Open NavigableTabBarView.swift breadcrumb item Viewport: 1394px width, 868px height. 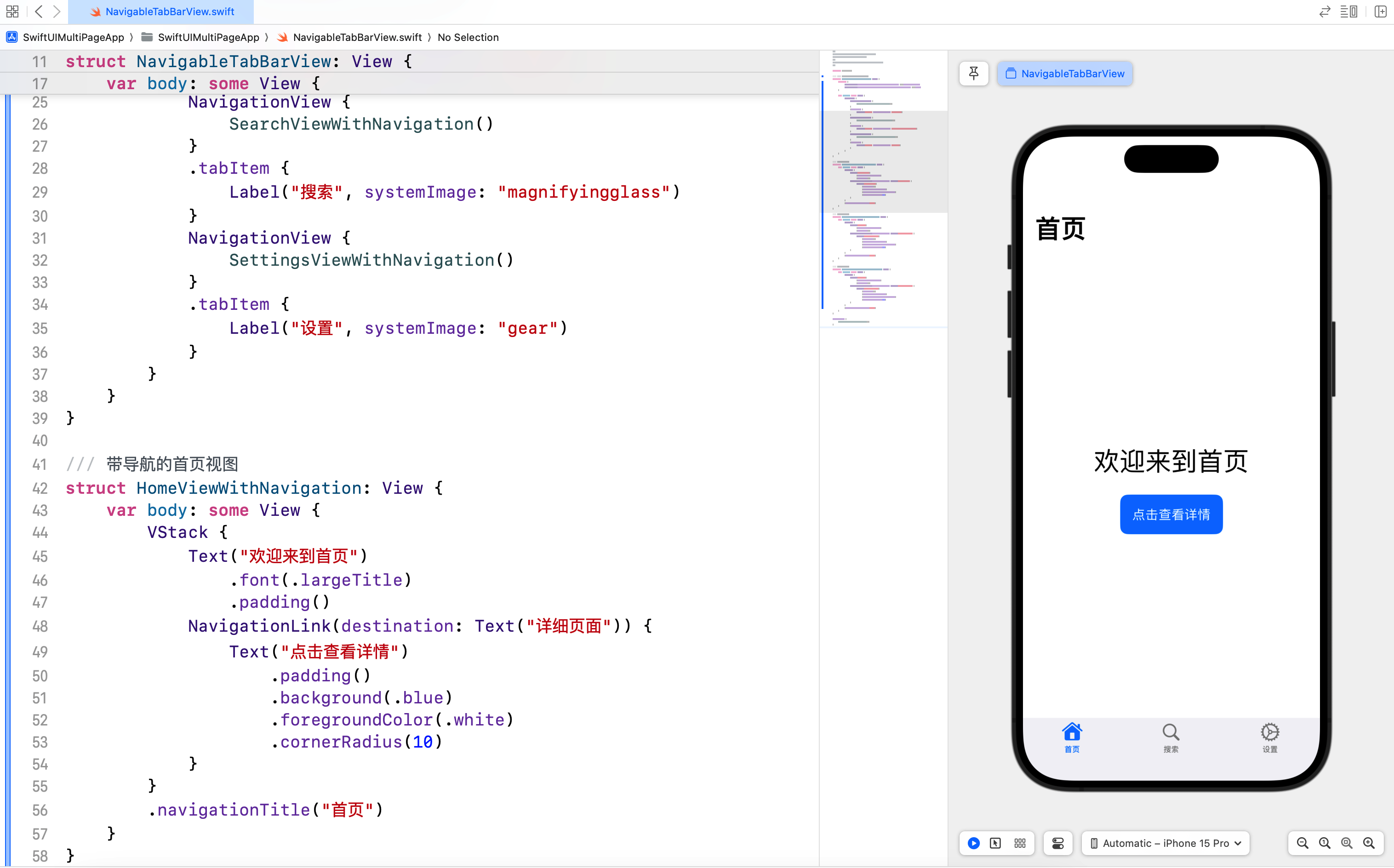(349, 37)
